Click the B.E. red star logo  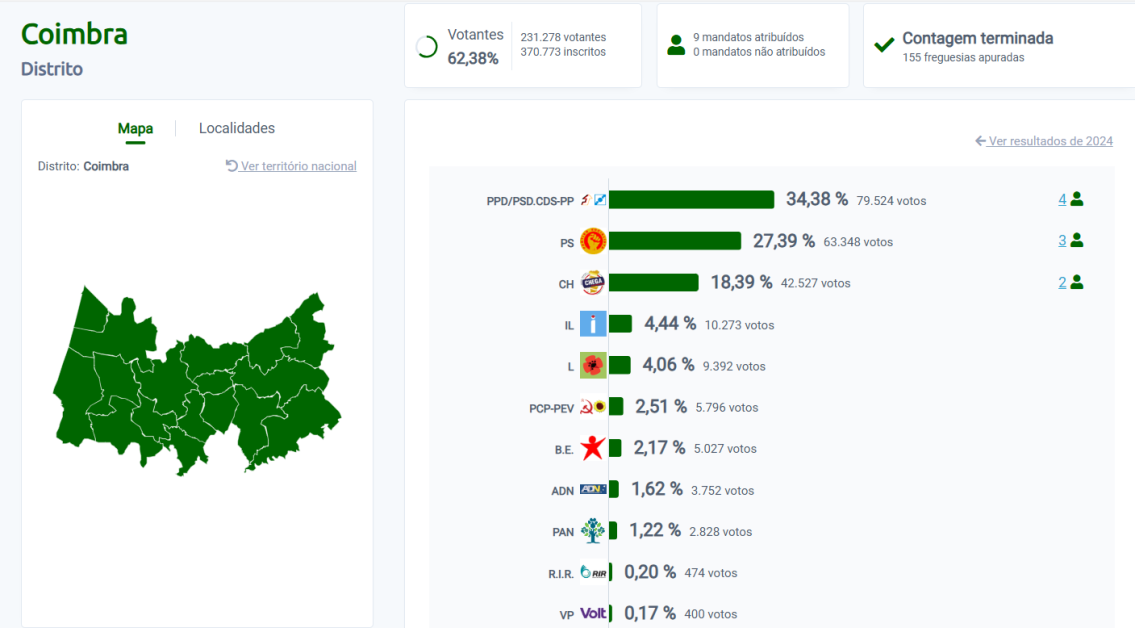pyautogui.click(x=592, y=448)
